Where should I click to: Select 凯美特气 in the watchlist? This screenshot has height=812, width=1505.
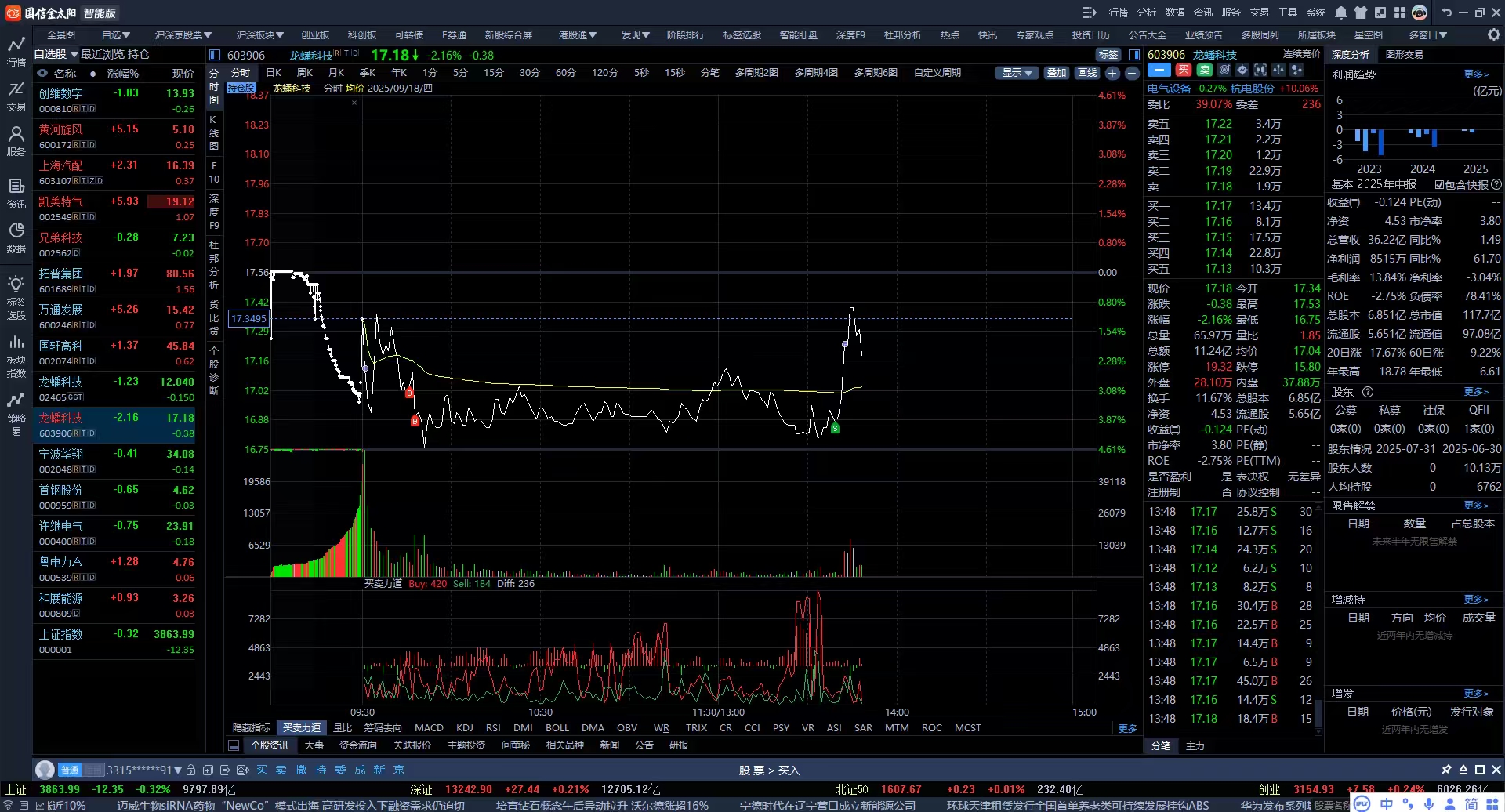click(114, 208)
